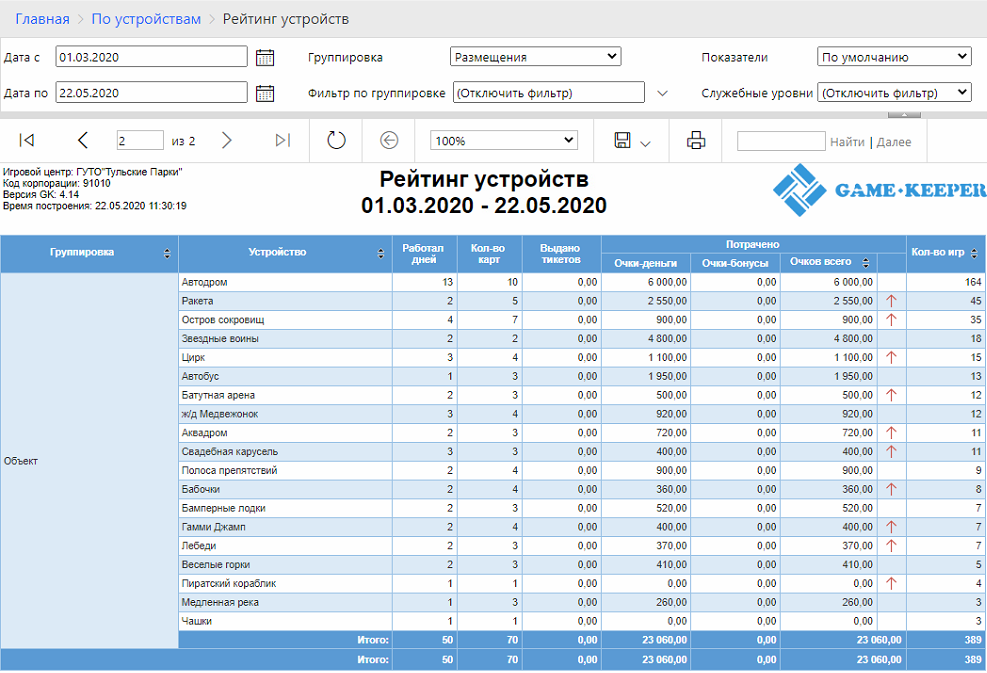Click red arrow in Бабочки row

tap(891, 489)
